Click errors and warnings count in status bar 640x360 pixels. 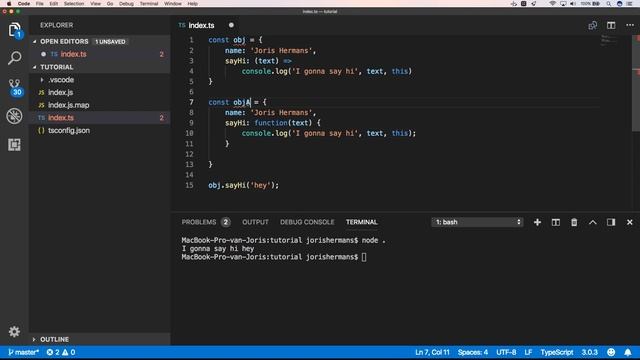tap(60, 352)
